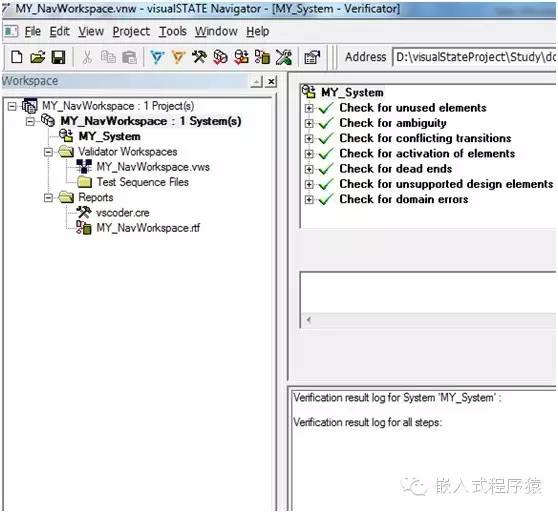Click the MY_System icon in Workspace tree
Viewport: 558px width, 513px height.
[66, 136]
